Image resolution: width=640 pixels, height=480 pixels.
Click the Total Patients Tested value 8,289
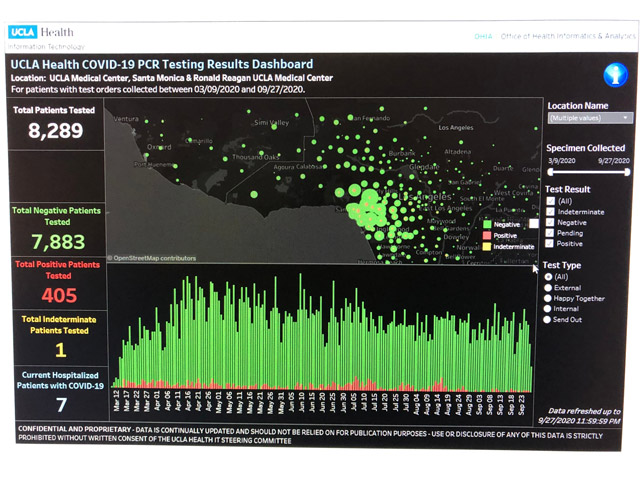[56, 131]
